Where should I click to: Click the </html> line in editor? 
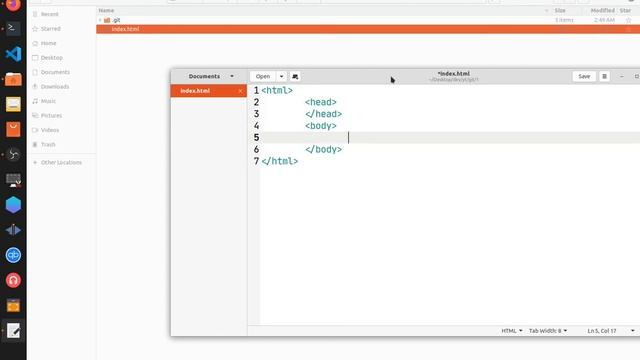click(280, 161)
